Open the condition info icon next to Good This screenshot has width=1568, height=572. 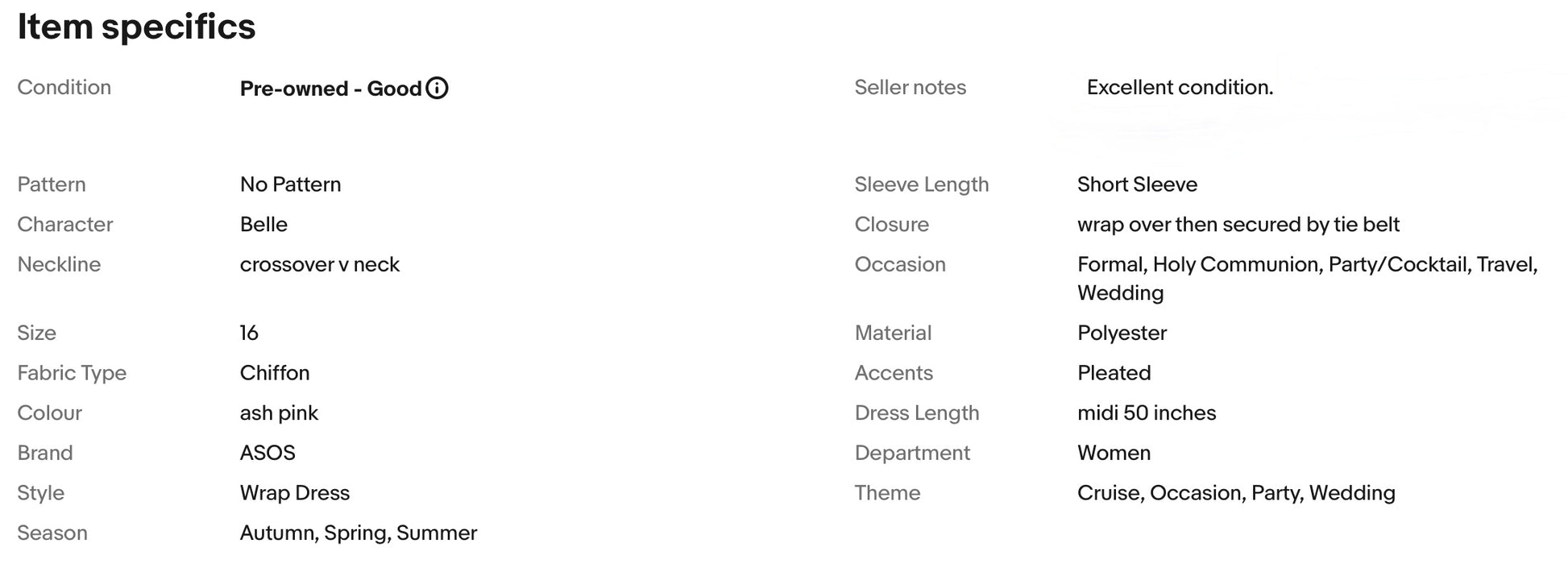[437, 88]
